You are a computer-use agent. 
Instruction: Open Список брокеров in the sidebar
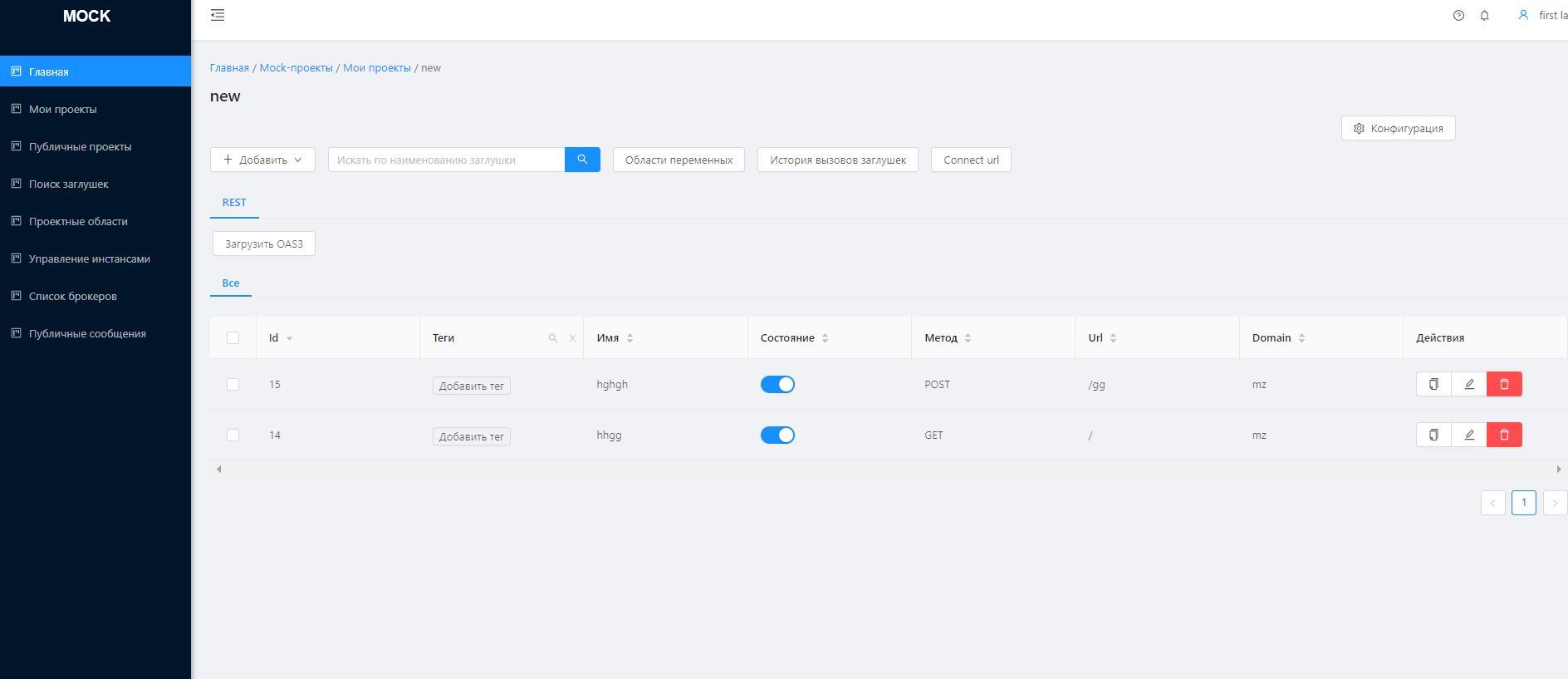[x=96, y=296]
